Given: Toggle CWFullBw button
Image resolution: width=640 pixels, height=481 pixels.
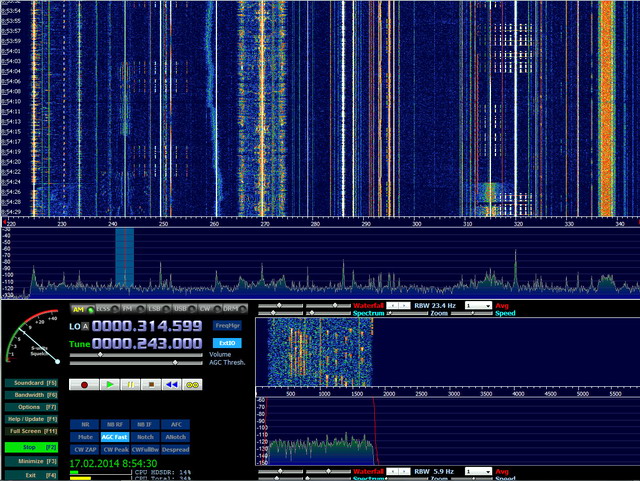Looking at the screenshot, I should [x=145, y=450].
